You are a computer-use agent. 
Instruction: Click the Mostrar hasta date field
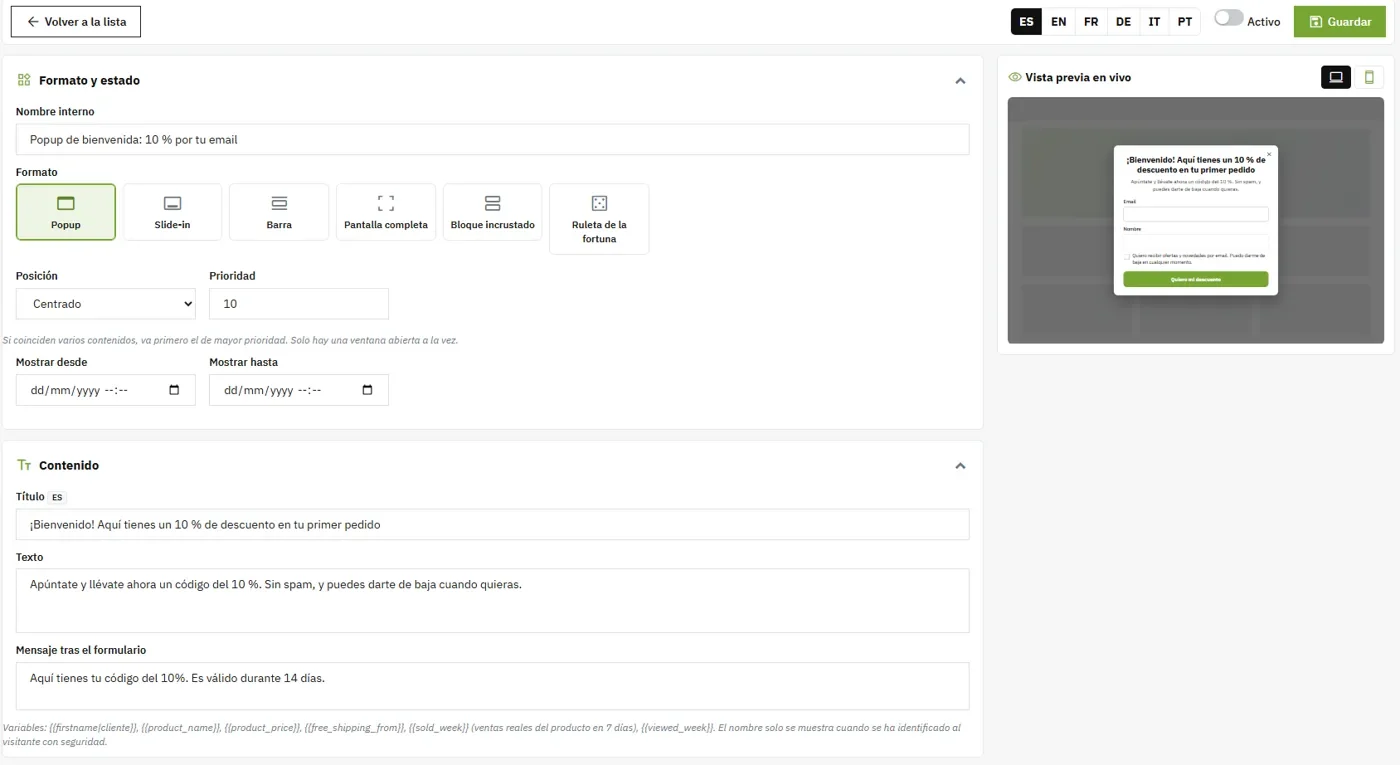(x=299, y=390)
